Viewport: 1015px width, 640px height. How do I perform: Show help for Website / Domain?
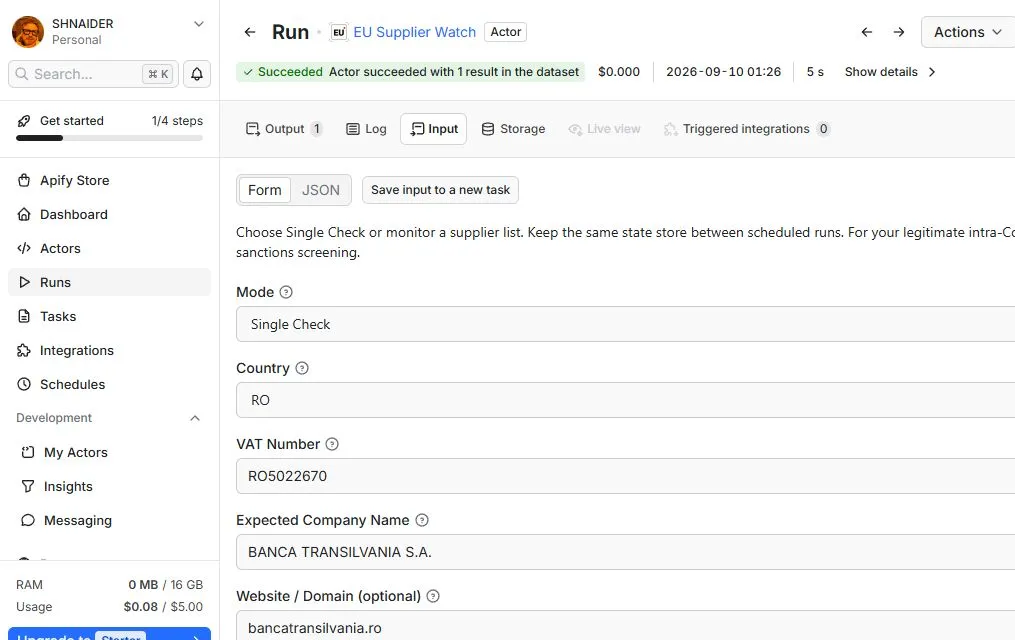point(433,596)
